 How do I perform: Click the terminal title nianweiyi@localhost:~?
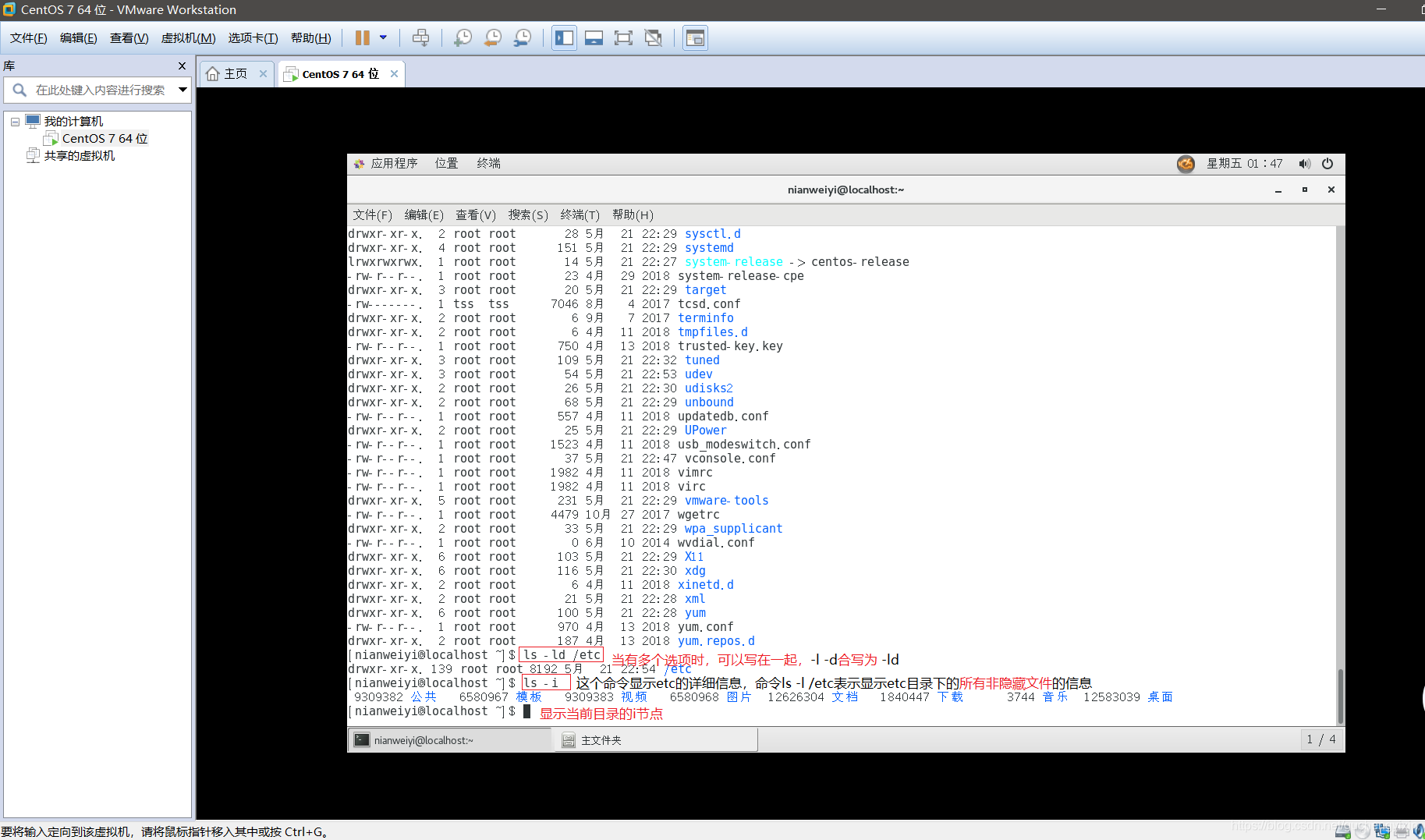(845, 190)
